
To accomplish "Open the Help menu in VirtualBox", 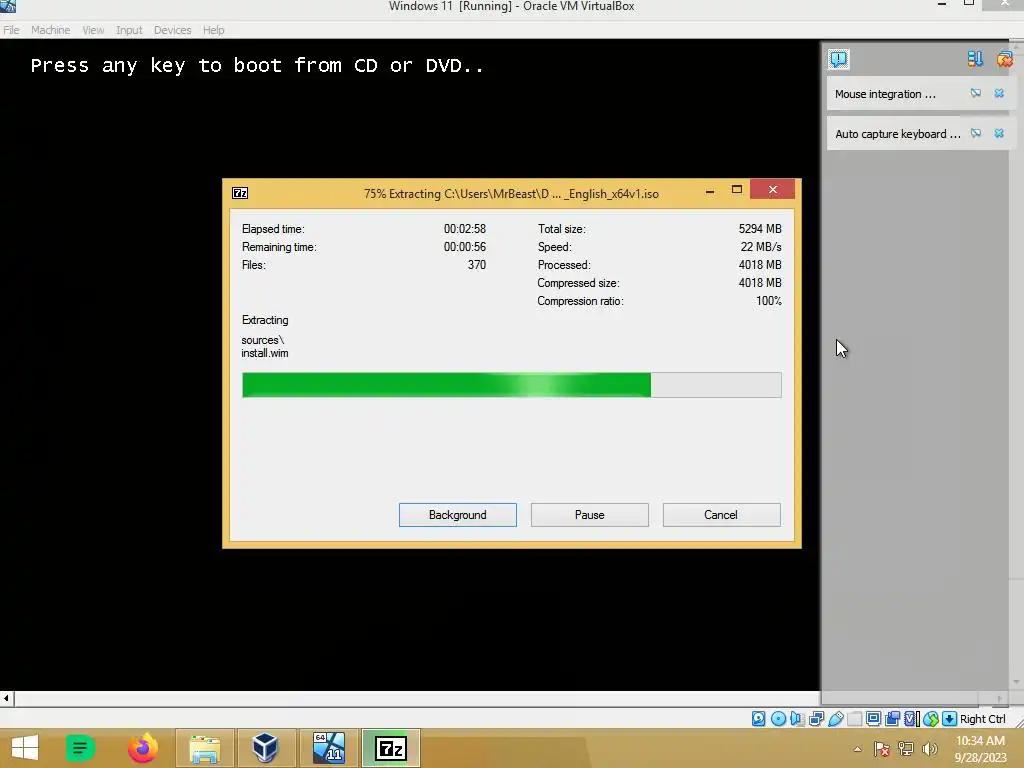I will click(213, 30).
